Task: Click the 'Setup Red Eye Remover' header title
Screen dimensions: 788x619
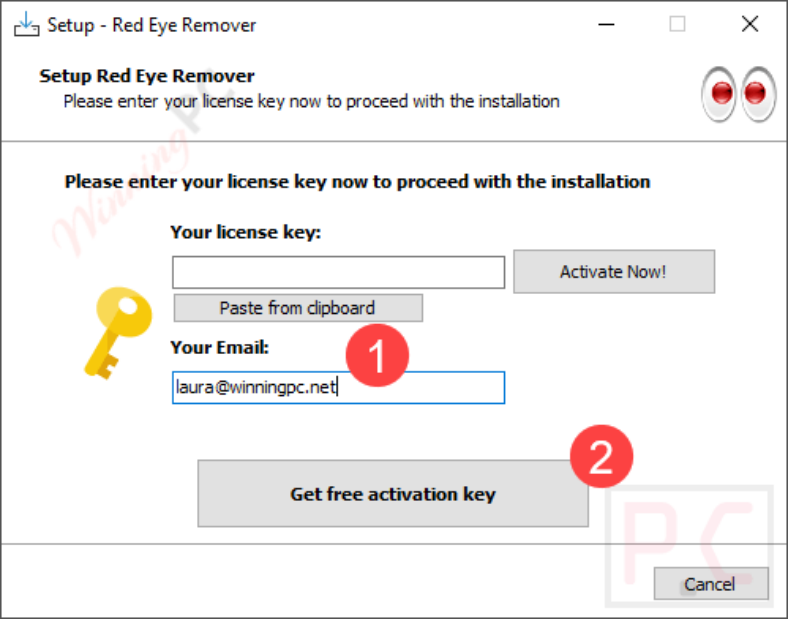Action: [x=147, y=76]
